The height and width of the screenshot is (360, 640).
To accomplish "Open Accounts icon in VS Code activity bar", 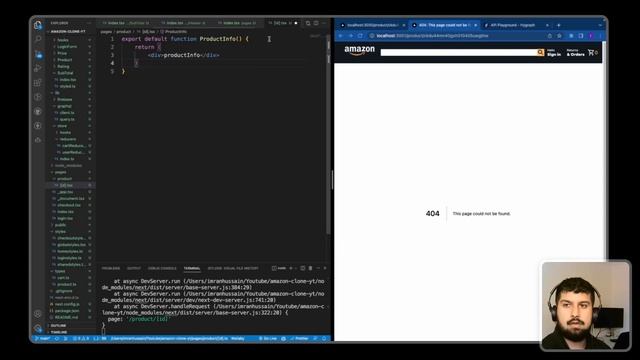I will (x=38, y=313).
